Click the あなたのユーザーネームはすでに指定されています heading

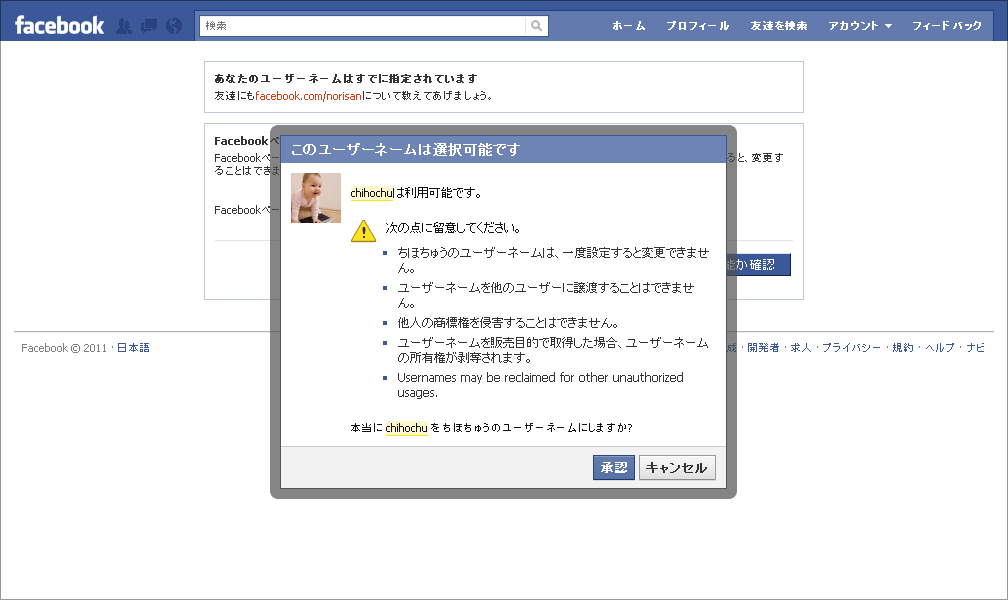click(346, 78)
